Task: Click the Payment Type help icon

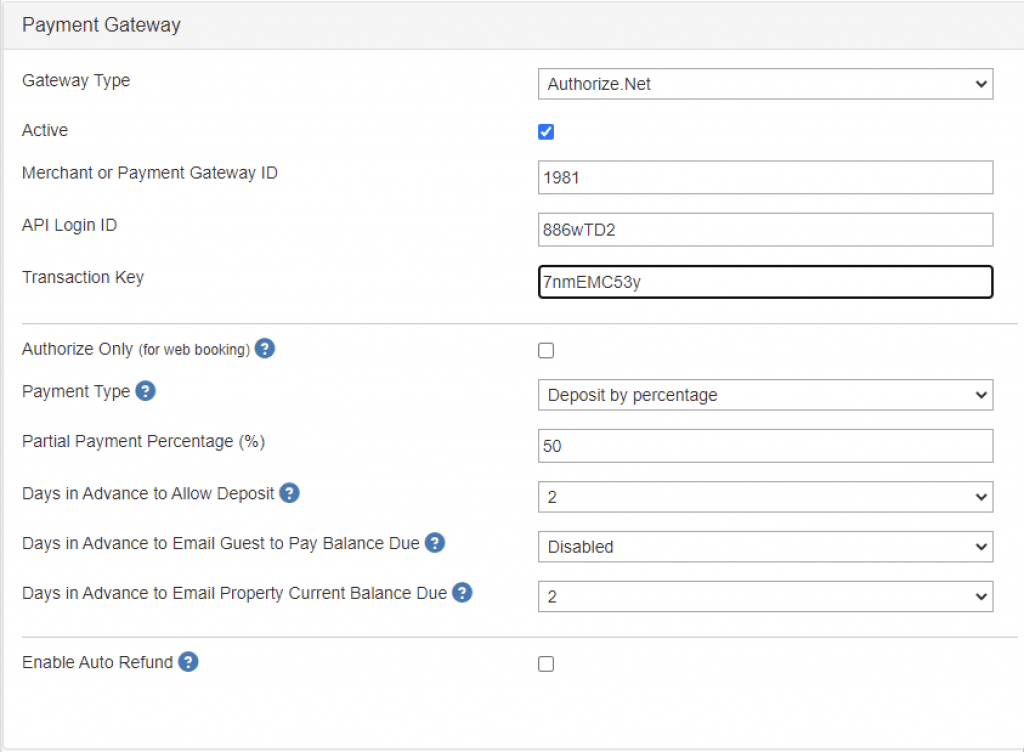Action: pyautogui.click(x=145, y=391)
